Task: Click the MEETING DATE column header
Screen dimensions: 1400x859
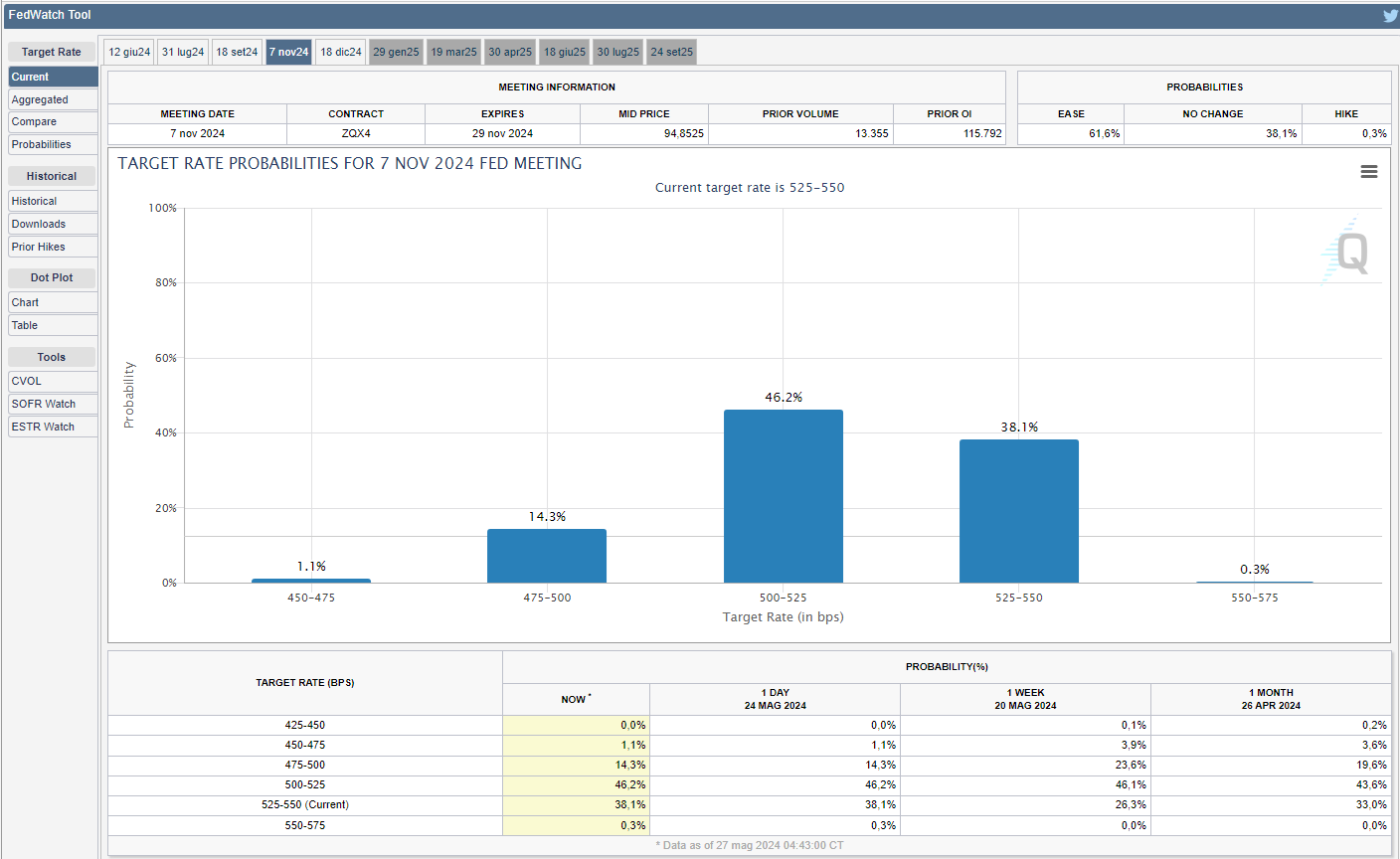Action: (x=198, y=113)
